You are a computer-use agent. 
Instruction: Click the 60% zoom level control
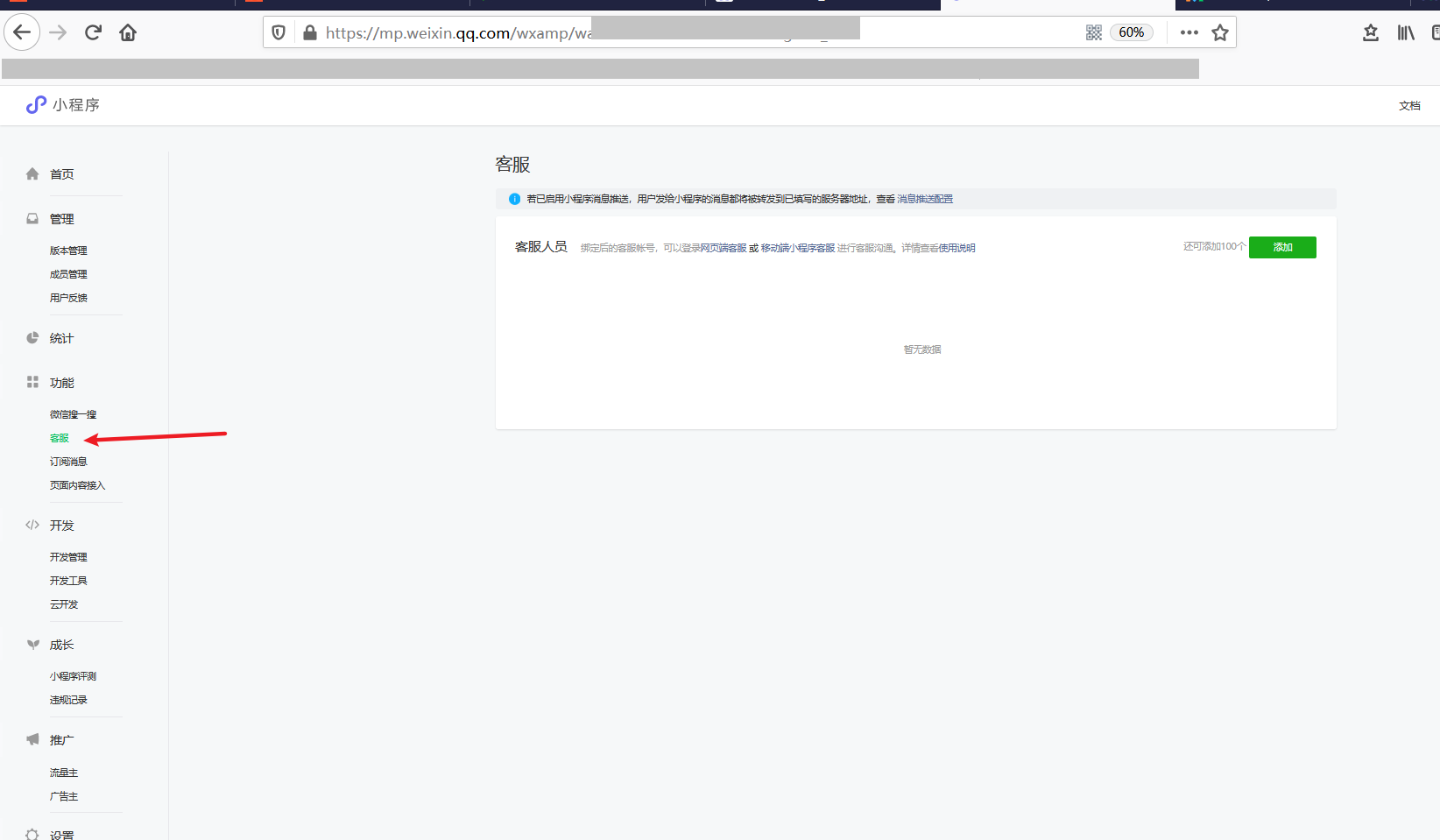click(1131, 32)
